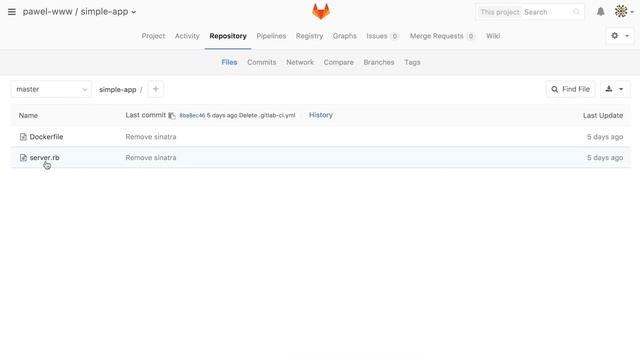Copy commit SHA with clipboard icon
The height and width of the screenshot is (360, 640).
172,116
